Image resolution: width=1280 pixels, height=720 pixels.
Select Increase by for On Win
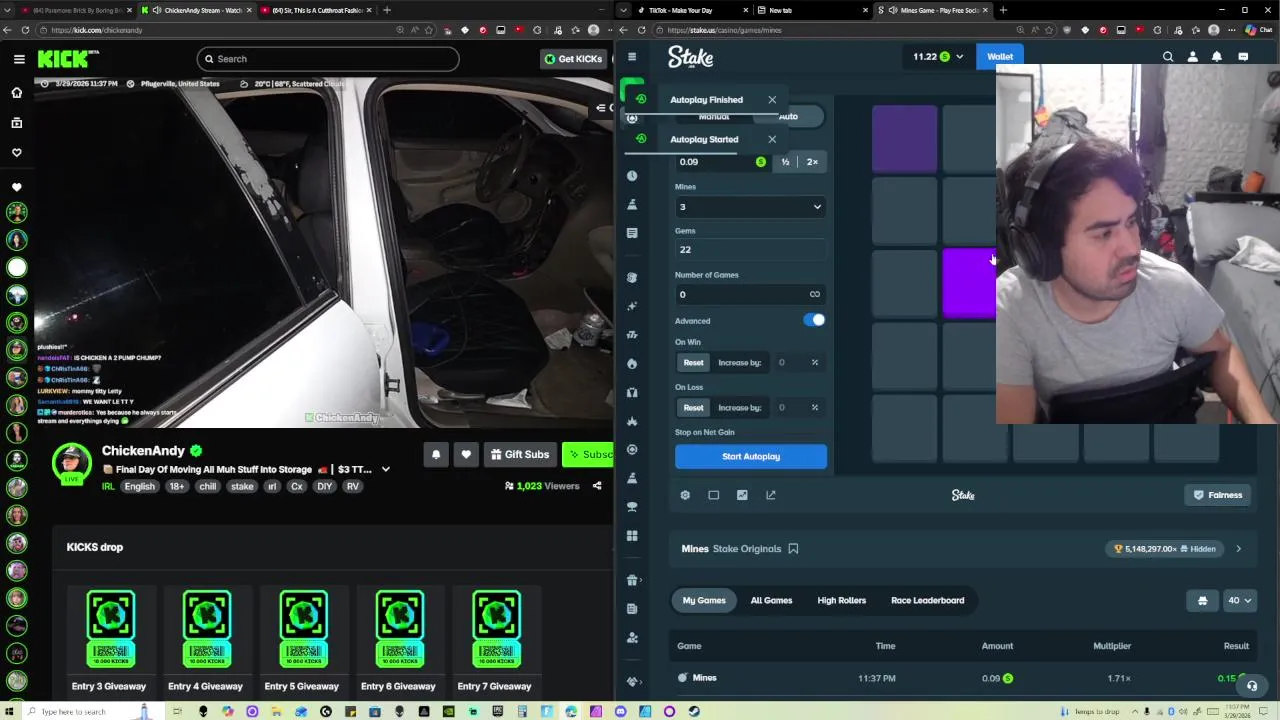(739, 363)
